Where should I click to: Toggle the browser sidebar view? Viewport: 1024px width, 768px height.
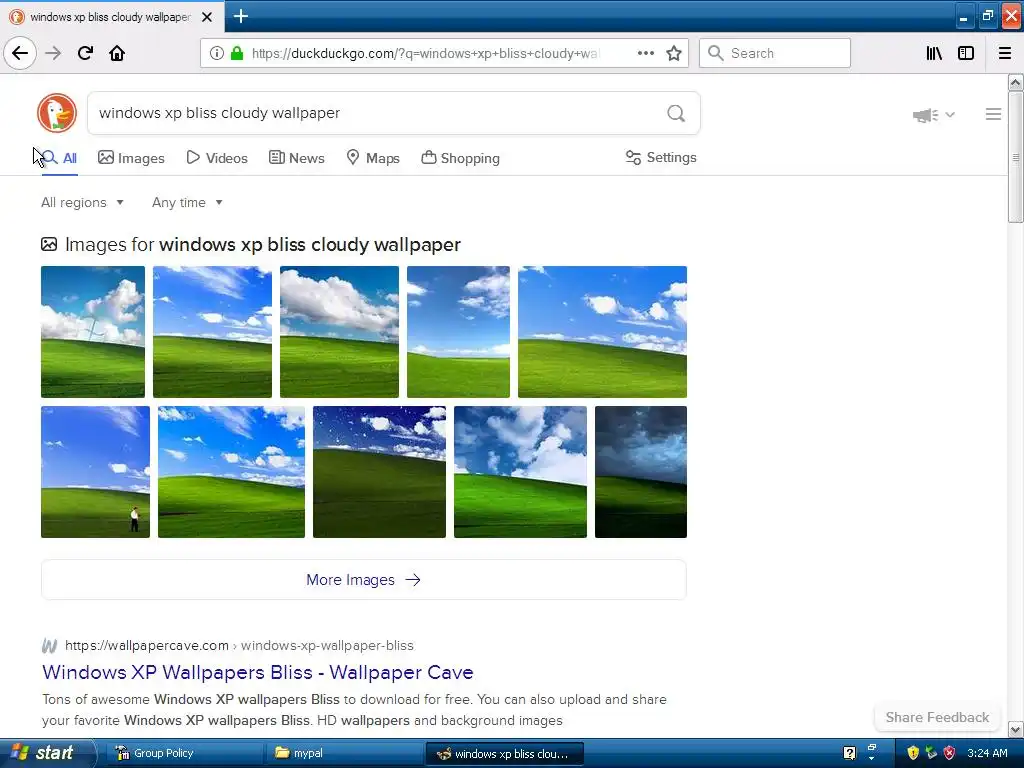tap(966, 53)
